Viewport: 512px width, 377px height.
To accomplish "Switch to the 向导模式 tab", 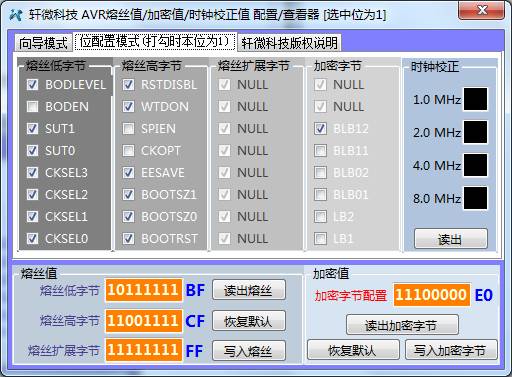I will pos(43,43).
